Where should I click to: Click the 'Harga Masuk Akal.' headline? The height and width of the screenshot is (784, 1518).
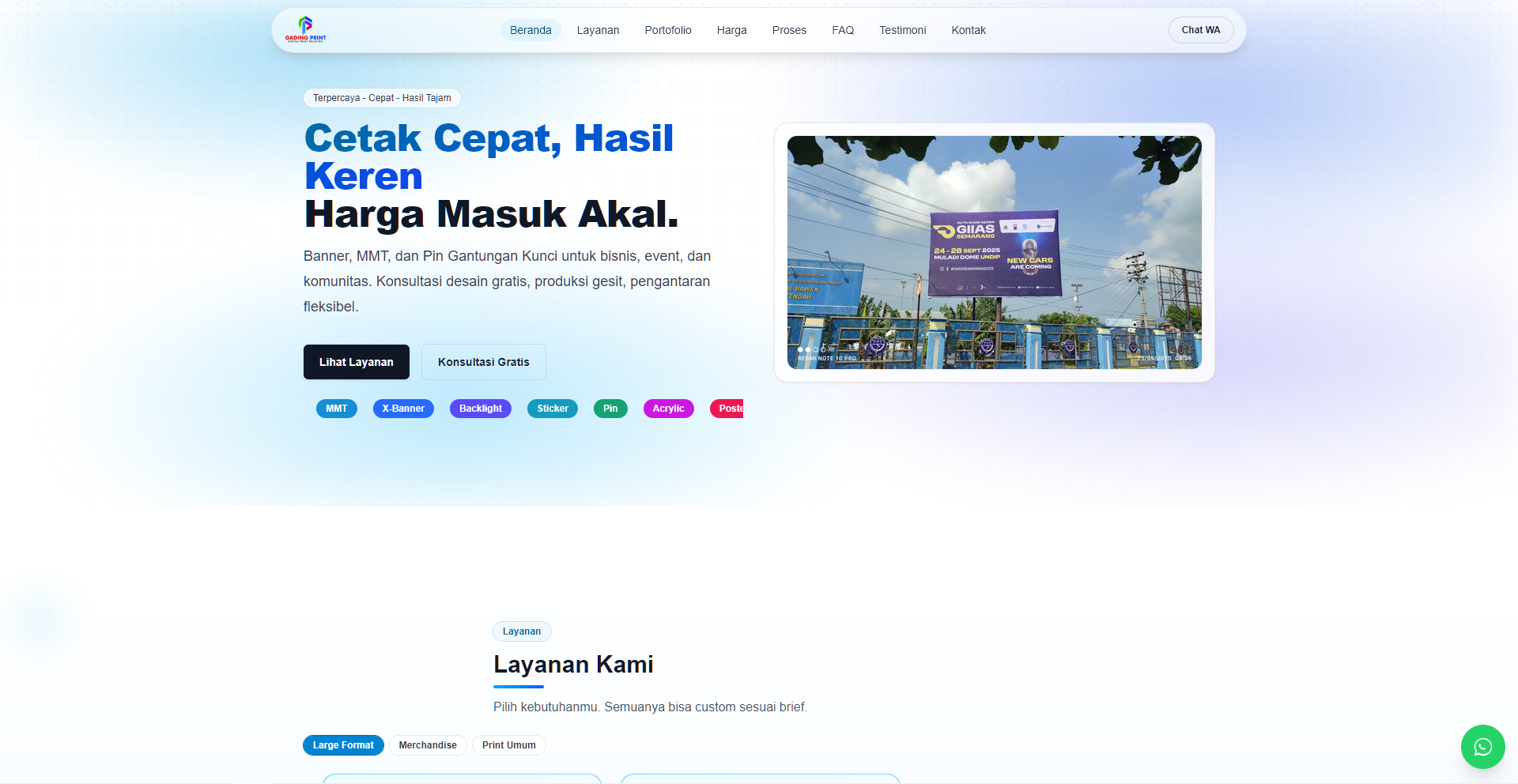tap(491, 214)
